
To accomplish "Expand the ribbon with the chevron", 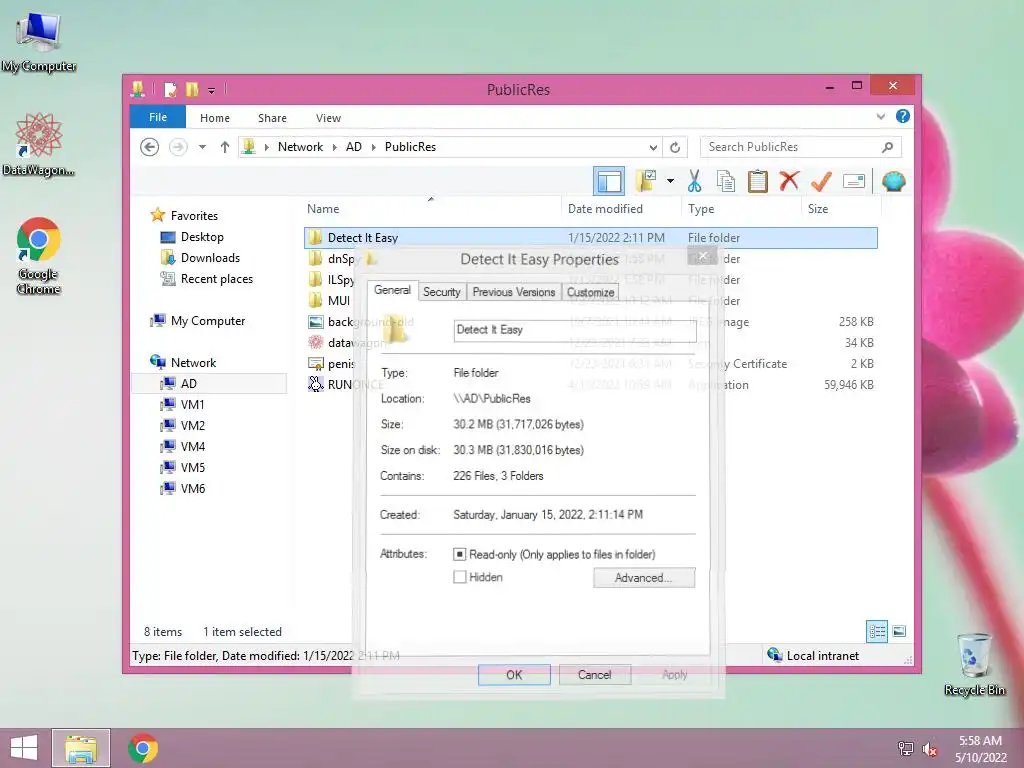I will click(x=880, y=117).
